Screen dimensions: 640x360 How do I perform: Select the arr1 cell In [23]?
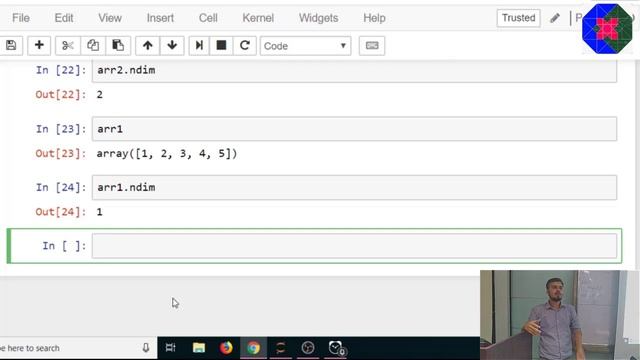click(354, 129)
